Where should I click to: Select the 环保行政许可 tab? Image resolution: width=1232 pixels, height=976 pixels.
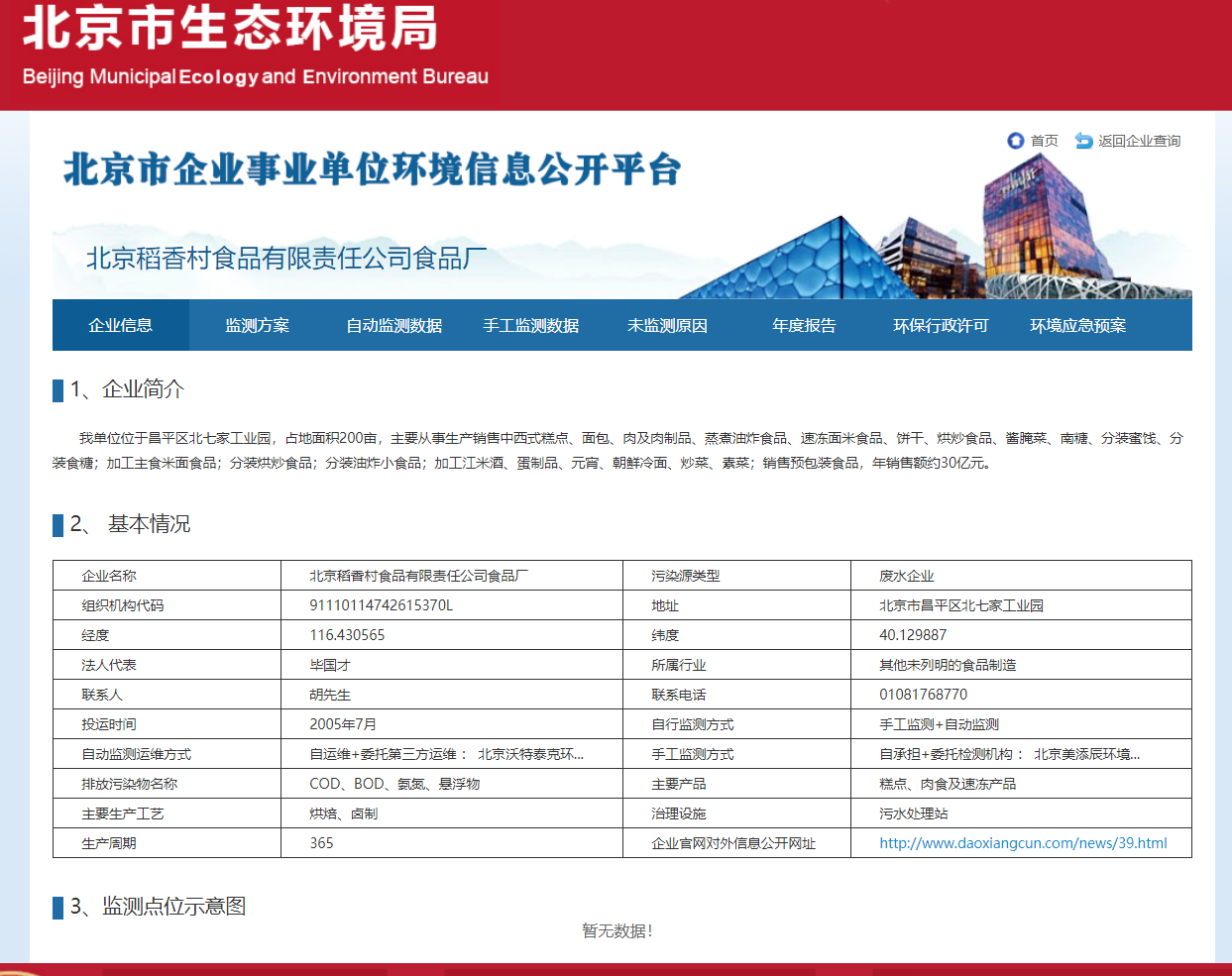942,325
